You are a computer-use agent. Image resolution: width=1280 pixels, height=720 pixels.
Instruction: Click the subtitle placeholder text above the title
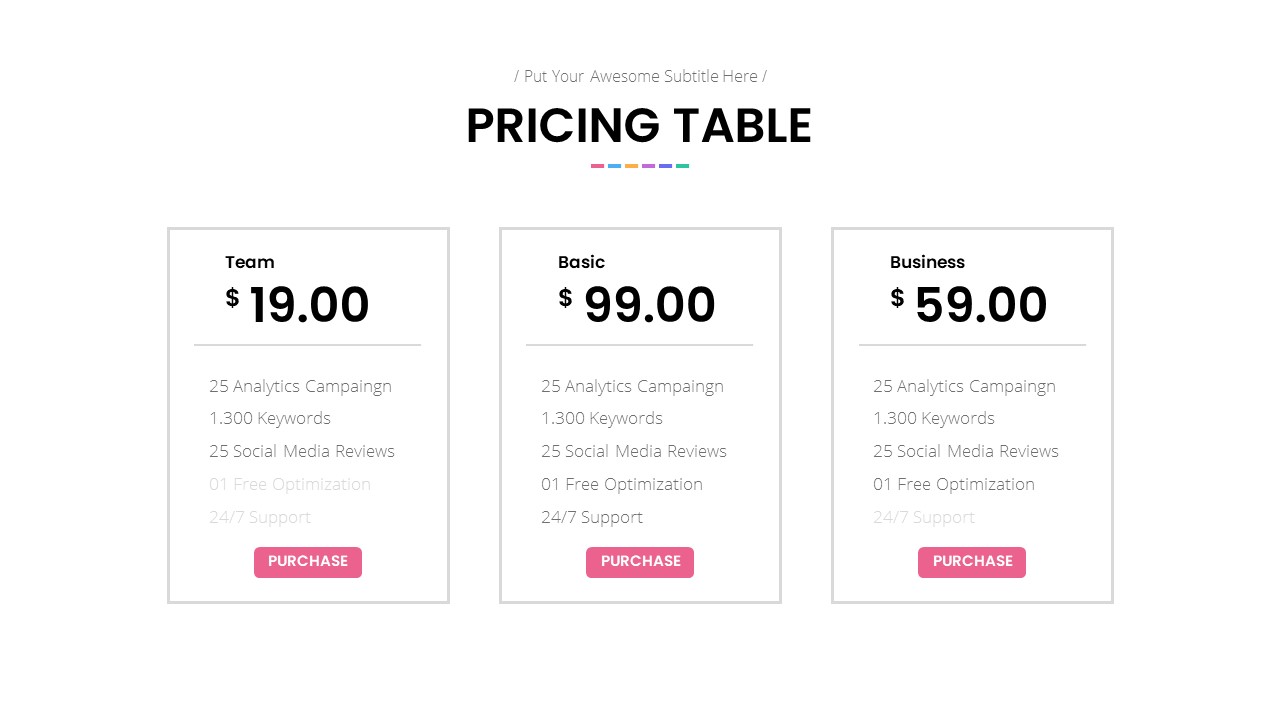[x=640, y=76]
